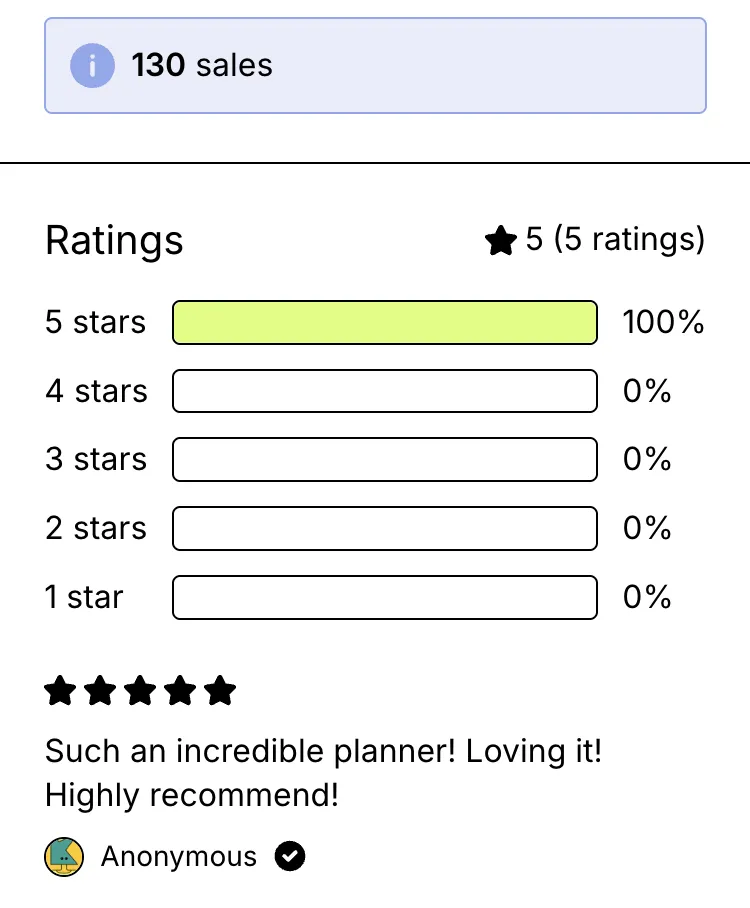This screenshot has height=908, width=750.
Task: Click the star icon beside the 5 rating
Action: pos(500,240)
